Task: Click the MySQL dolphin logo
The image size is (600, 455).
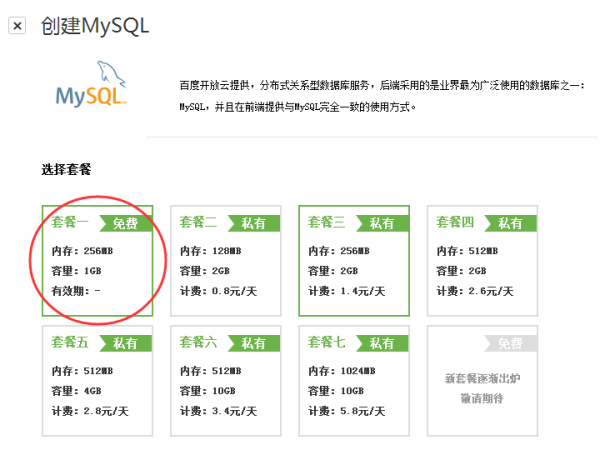Action: click(x=91, y=83)
